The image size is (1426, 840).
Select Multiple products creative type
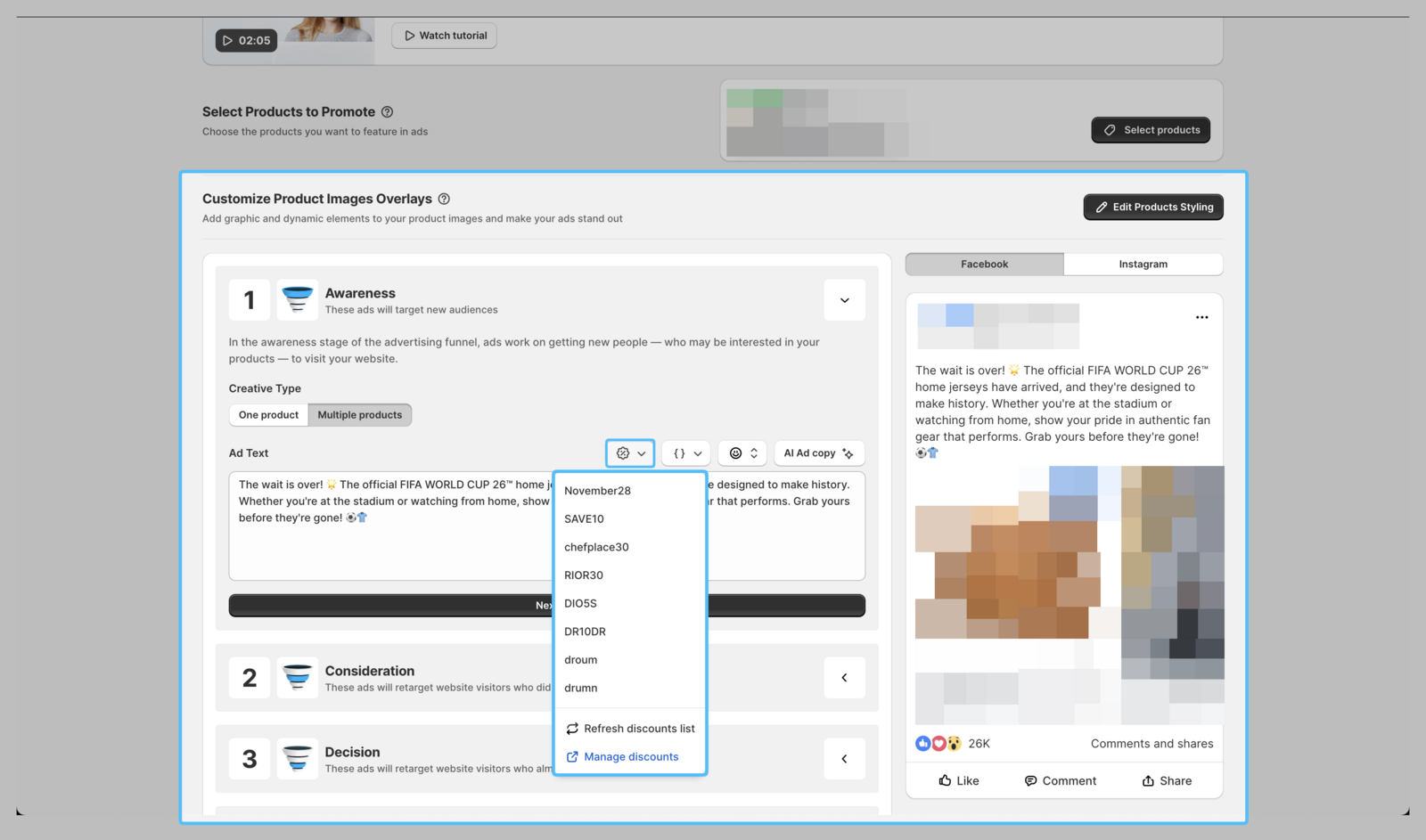(x=359, y=415)
